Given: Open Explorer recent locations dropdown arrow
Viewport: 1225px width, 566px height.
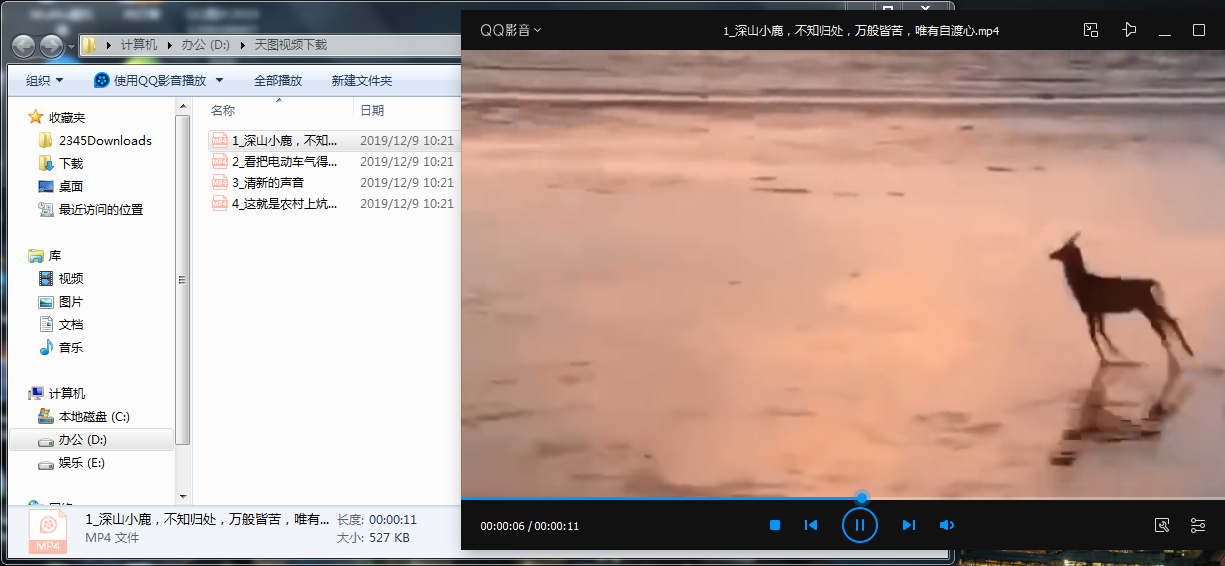Looking at the screenshot, I should coord(71,46).
